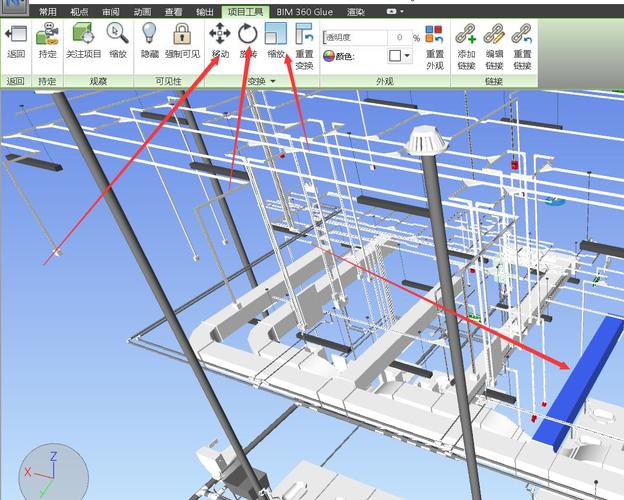Viewport: 624px width, 500px height.
Task: Click the 颜色 color wheel icon
Action: point(328,56)
